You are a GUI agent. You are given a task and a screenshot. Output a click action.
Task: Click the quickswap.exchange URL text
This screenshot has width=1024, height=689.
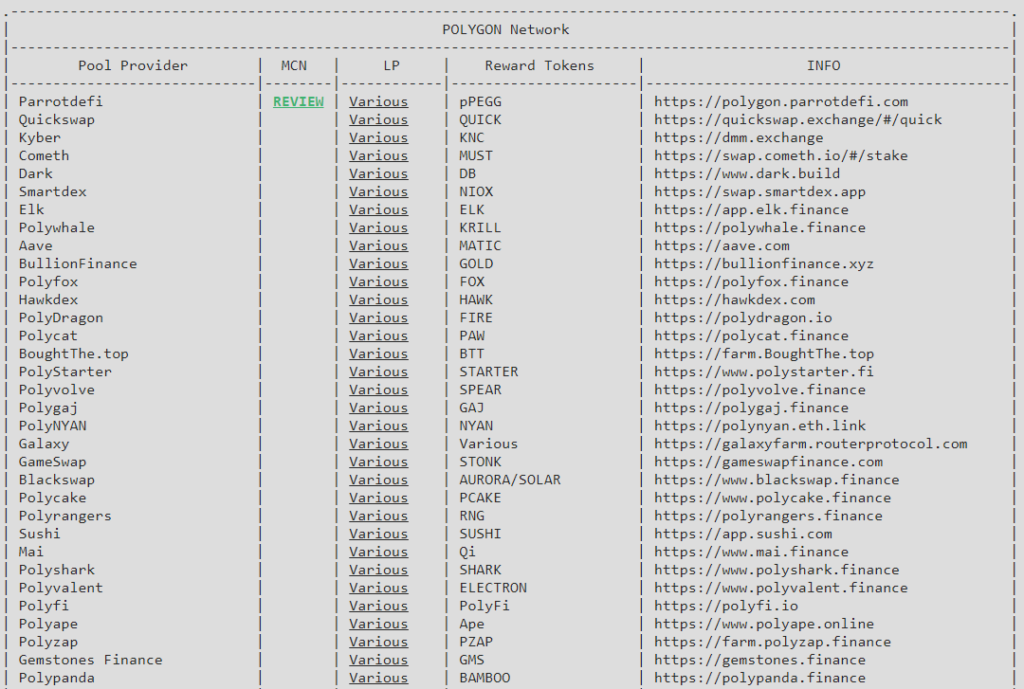tap(798, 120)
